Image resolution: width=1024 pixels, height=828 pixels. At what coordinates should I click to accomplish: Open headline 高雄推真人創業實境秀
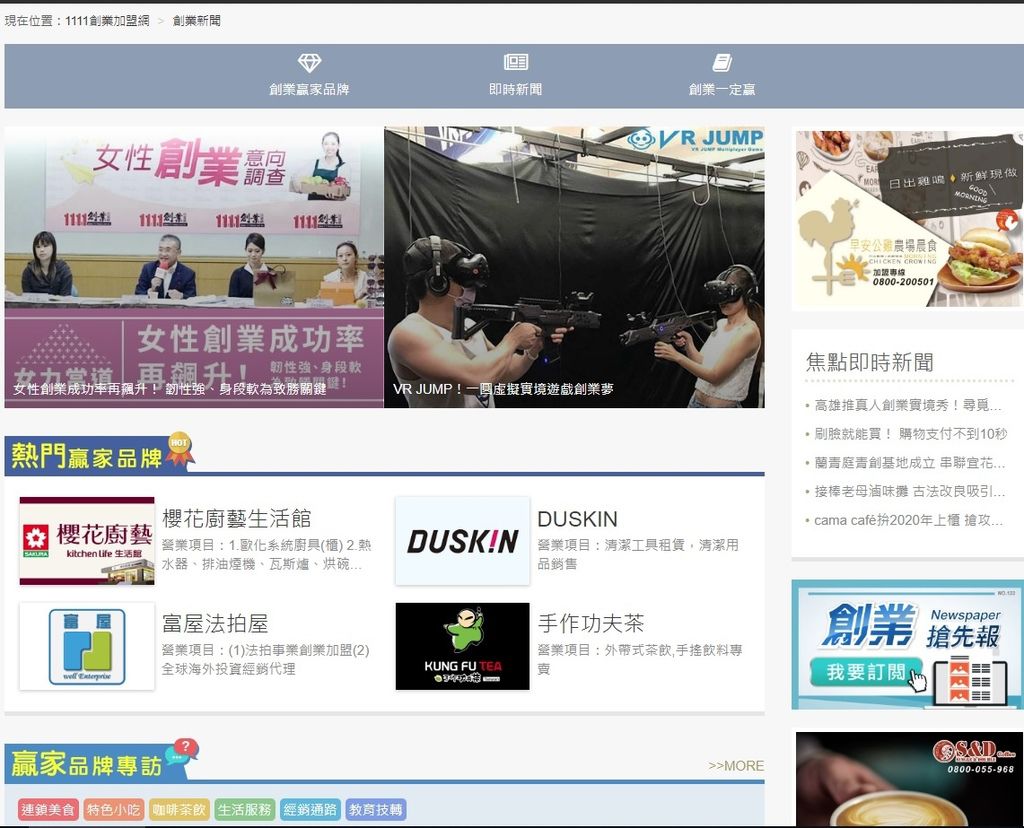(908, 406)
